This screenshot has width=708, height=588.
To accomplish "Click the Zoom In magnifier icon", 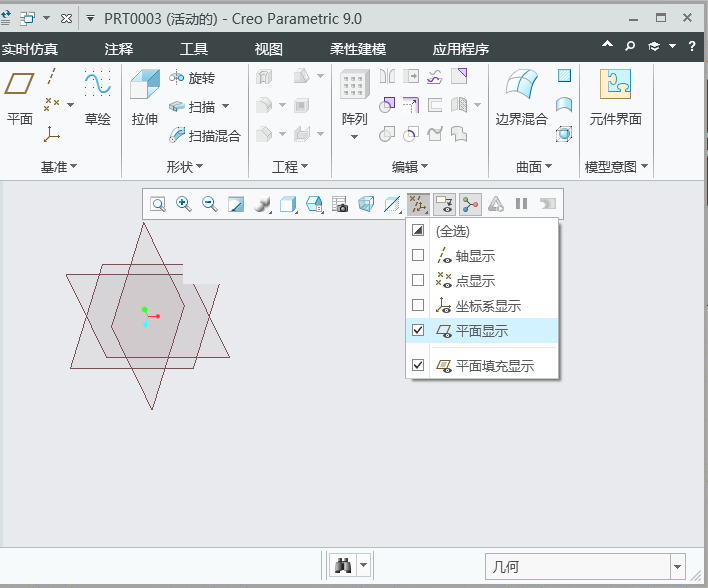I will (184, 204).
